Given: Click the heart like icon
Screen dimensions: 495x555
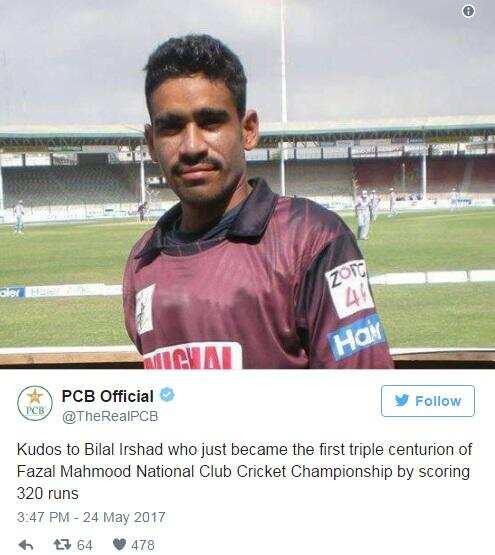Looking at the screenshot, I should (119, 544).
